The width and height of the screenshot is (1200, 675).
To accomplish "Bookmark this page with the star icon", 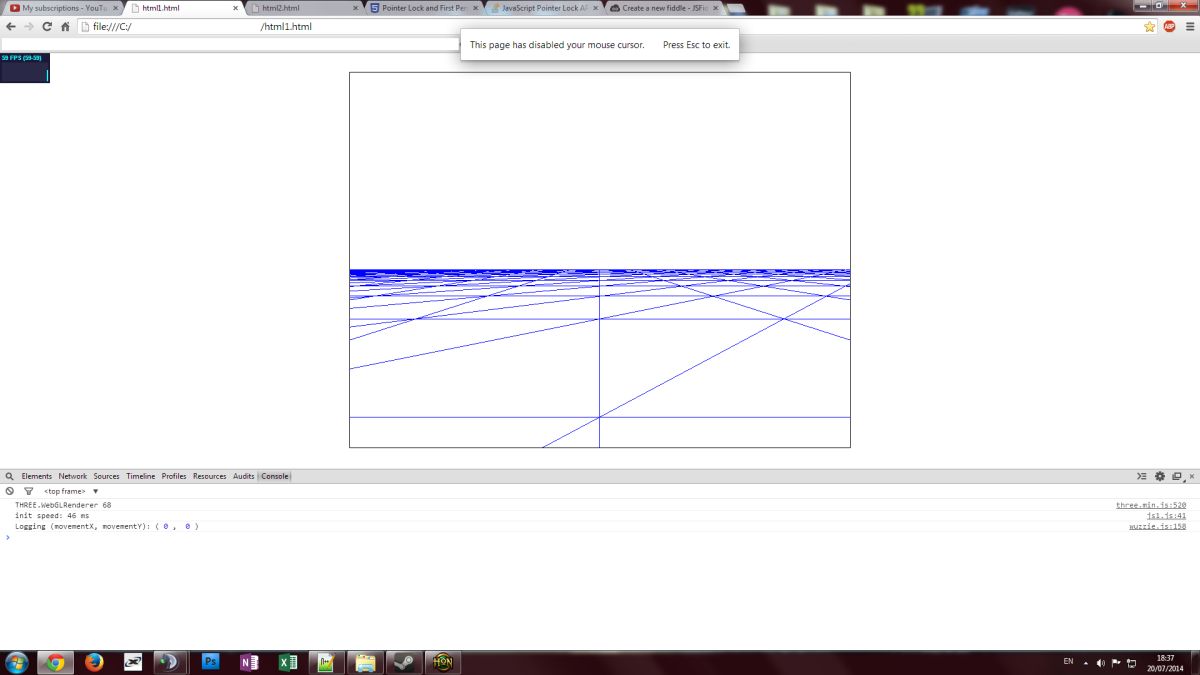I will pos(1150,26).
